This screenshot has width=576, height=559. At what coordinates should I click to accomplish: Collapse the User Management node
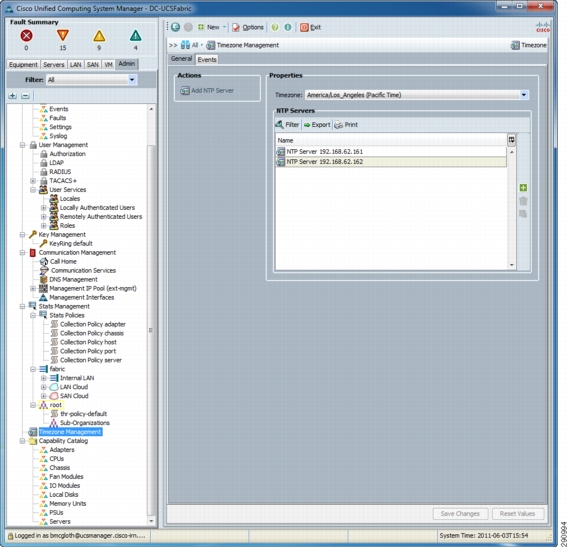[x=22, y=145]
